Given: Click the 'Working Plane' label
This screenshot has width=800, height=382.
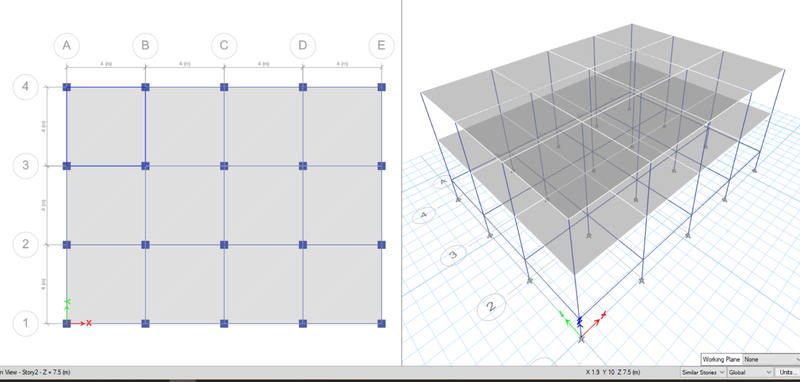Looking at the screenshot, I should 721,360.
